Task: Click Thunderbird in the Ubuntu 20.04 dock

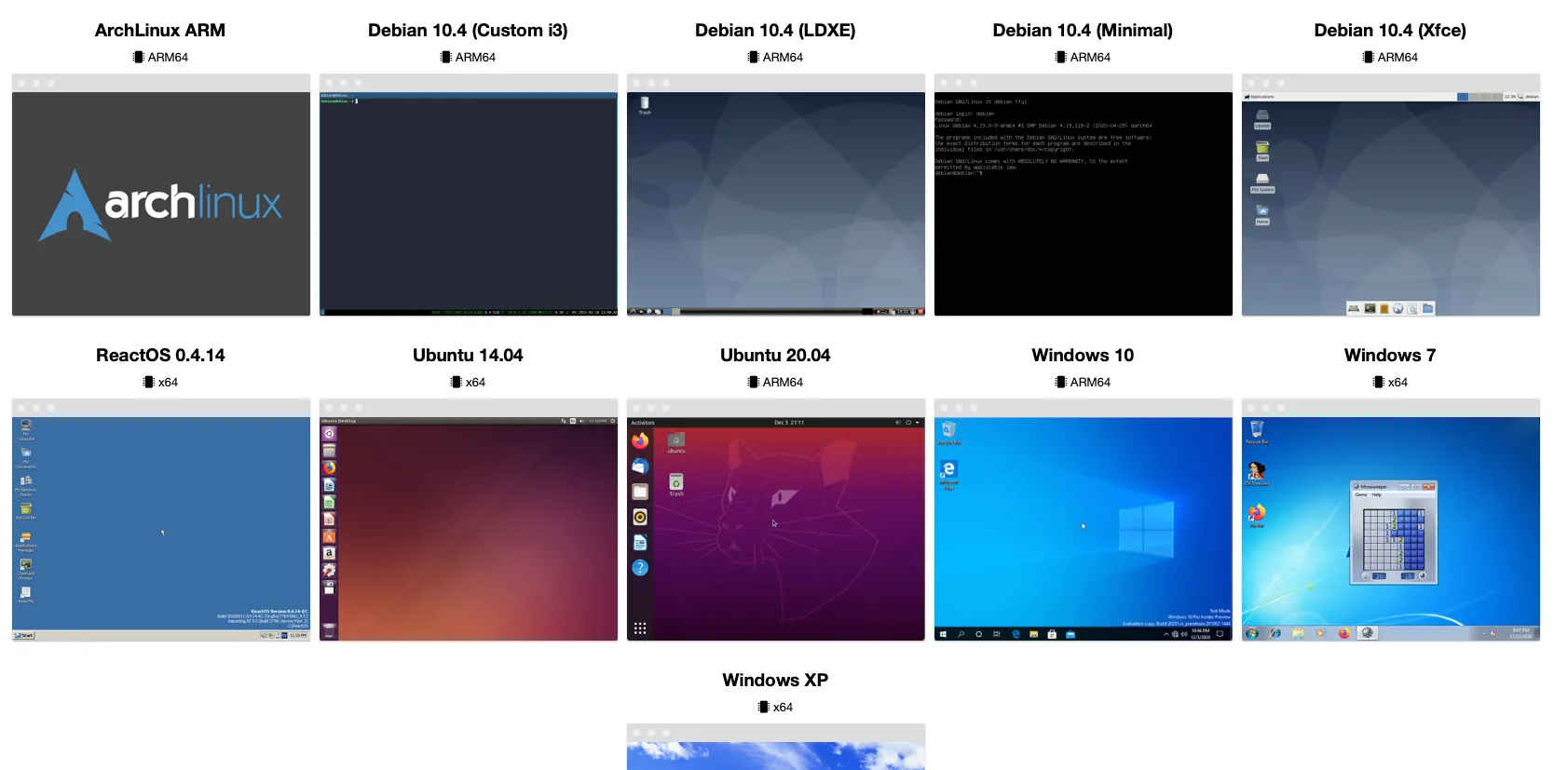Action: (x=640, y=466)
